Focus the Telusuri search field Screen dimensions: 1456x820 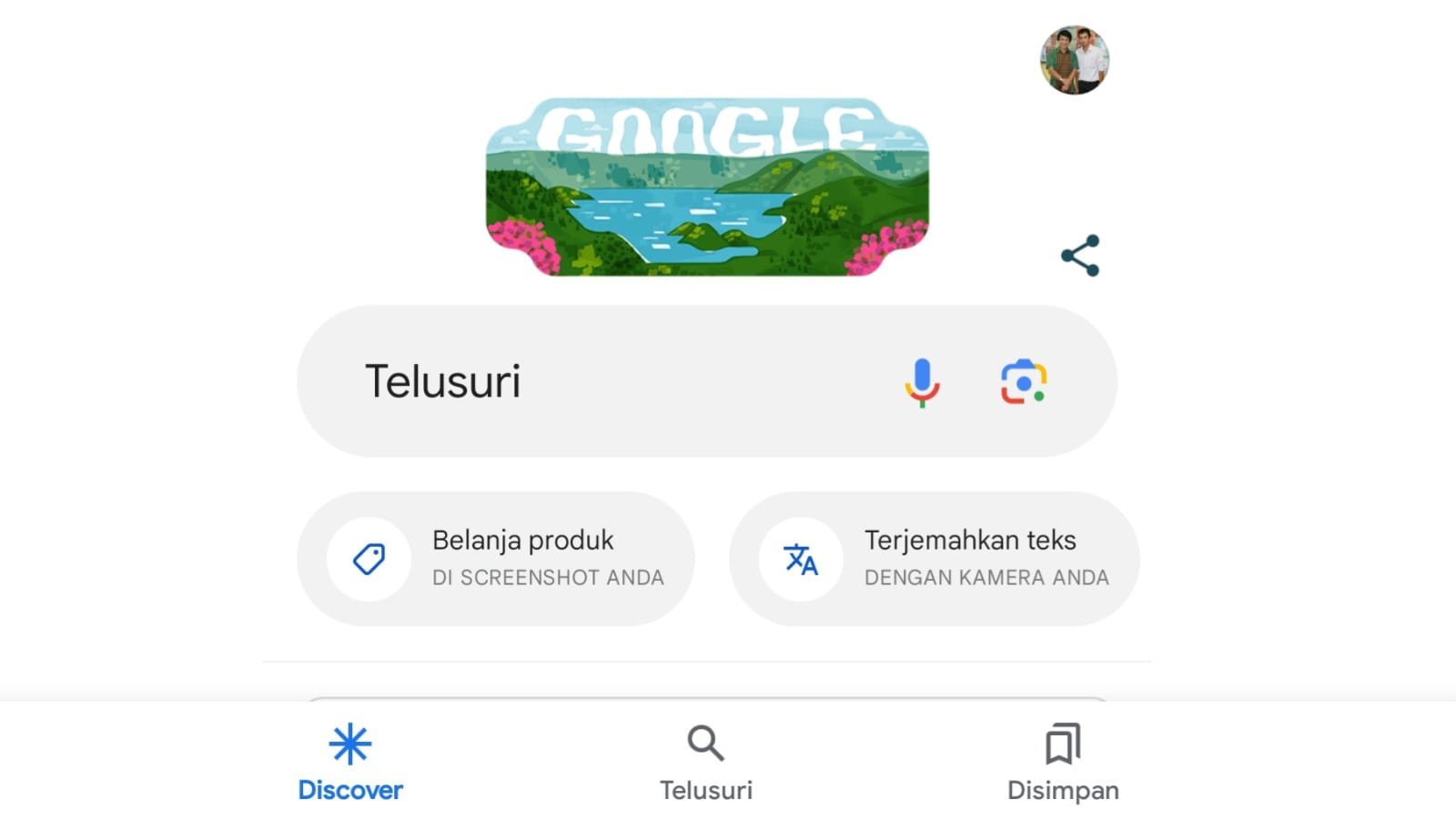pos(707,381)
